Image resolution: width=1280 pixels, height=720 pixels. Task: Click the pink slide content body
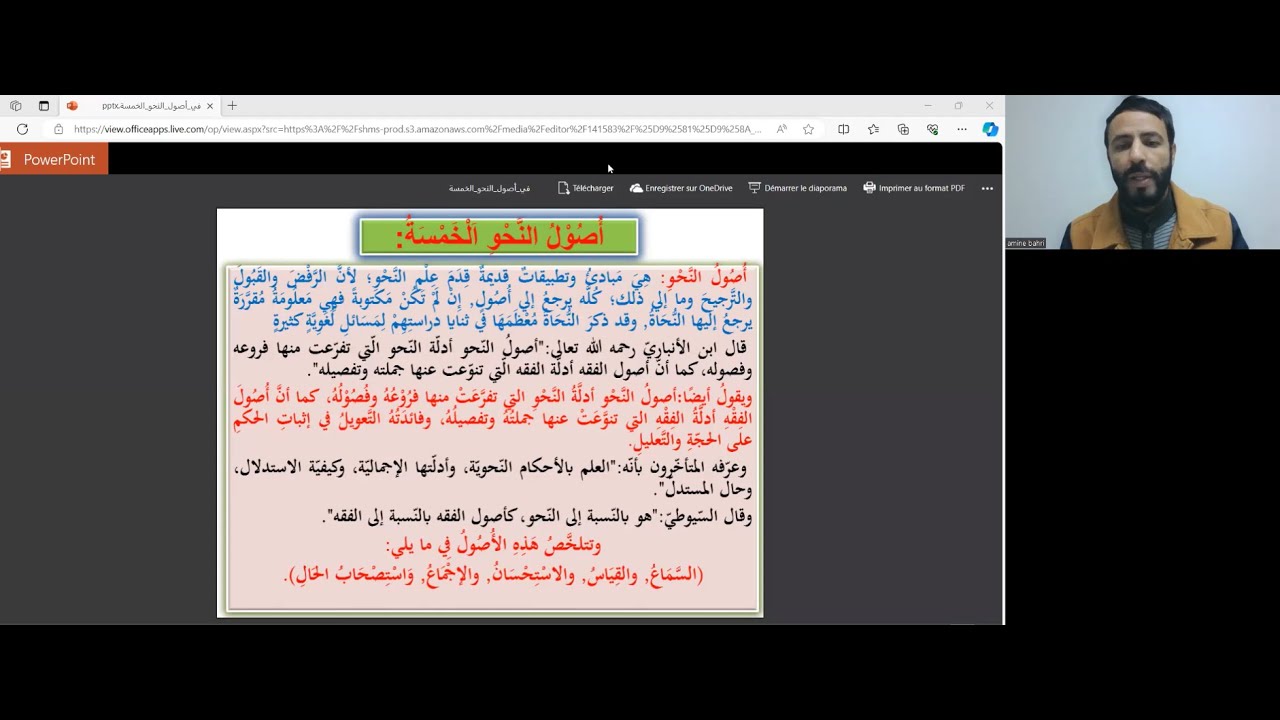coord(492,438)
